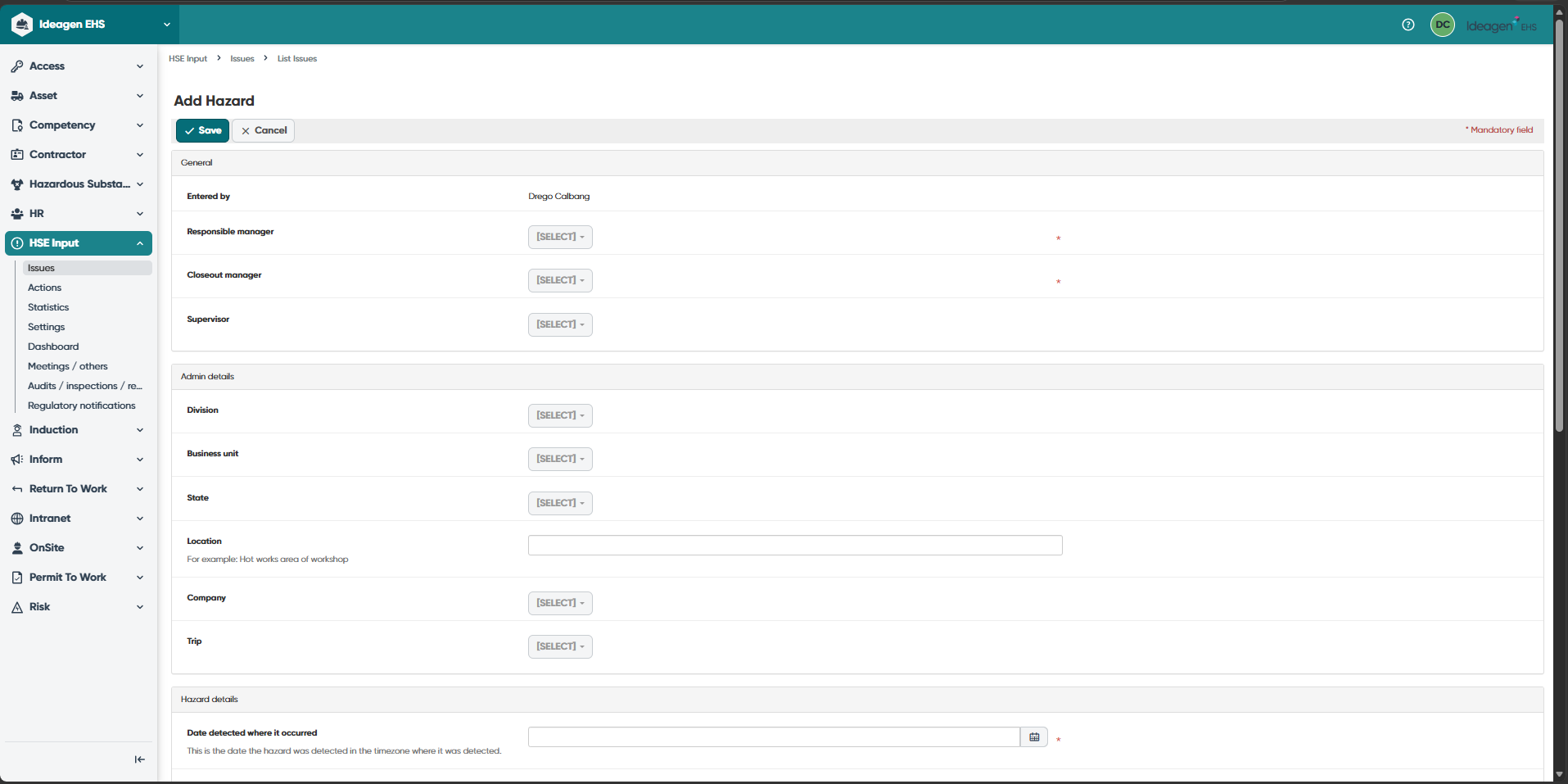1568x784 pixels.
Task: Click the Location text field
Action: [795, 546]
